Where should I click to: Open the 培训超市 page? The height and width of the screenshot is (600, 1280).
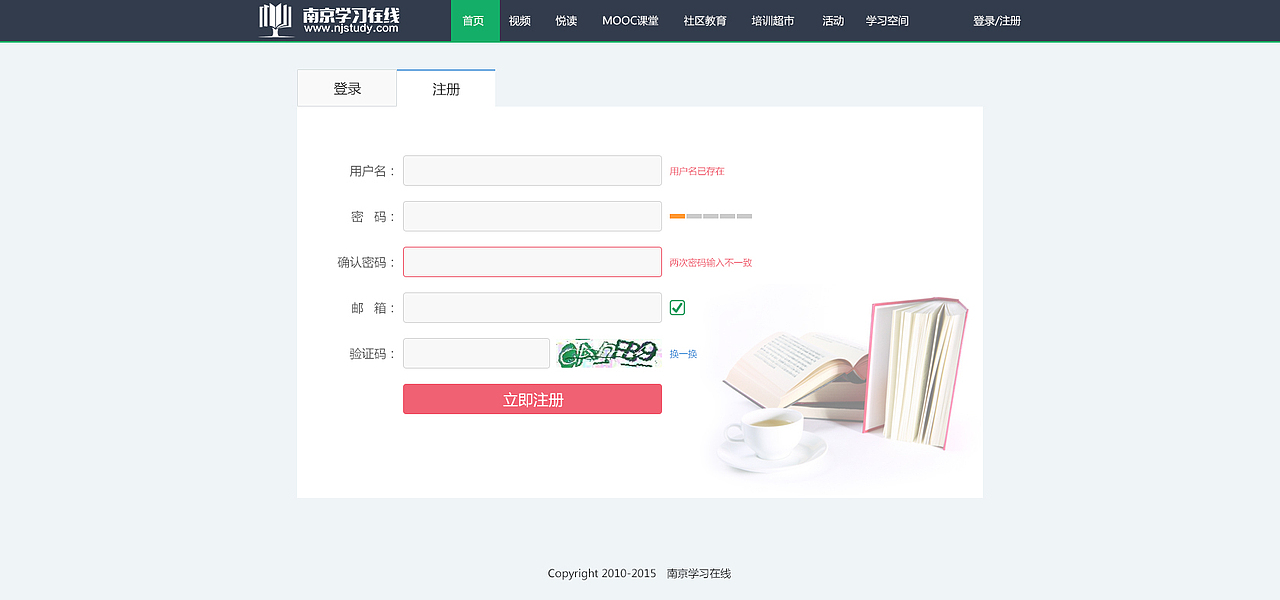(x=771, y=20)
